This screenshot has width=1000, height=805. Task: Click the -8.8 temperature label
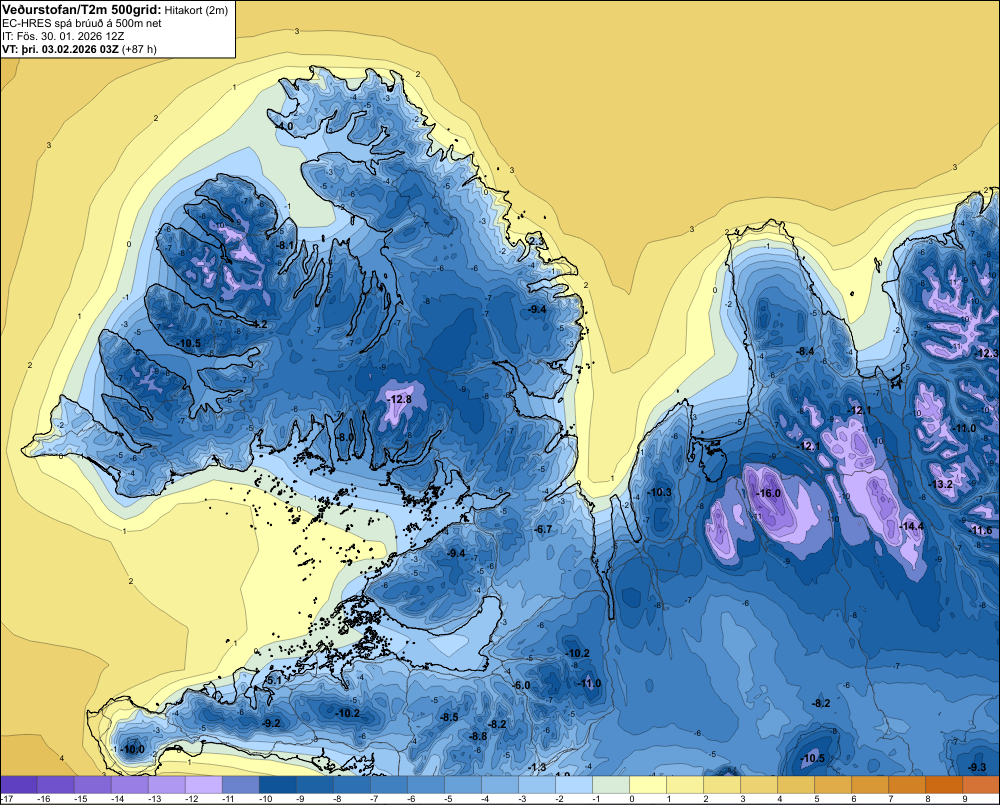pos(478,736)
